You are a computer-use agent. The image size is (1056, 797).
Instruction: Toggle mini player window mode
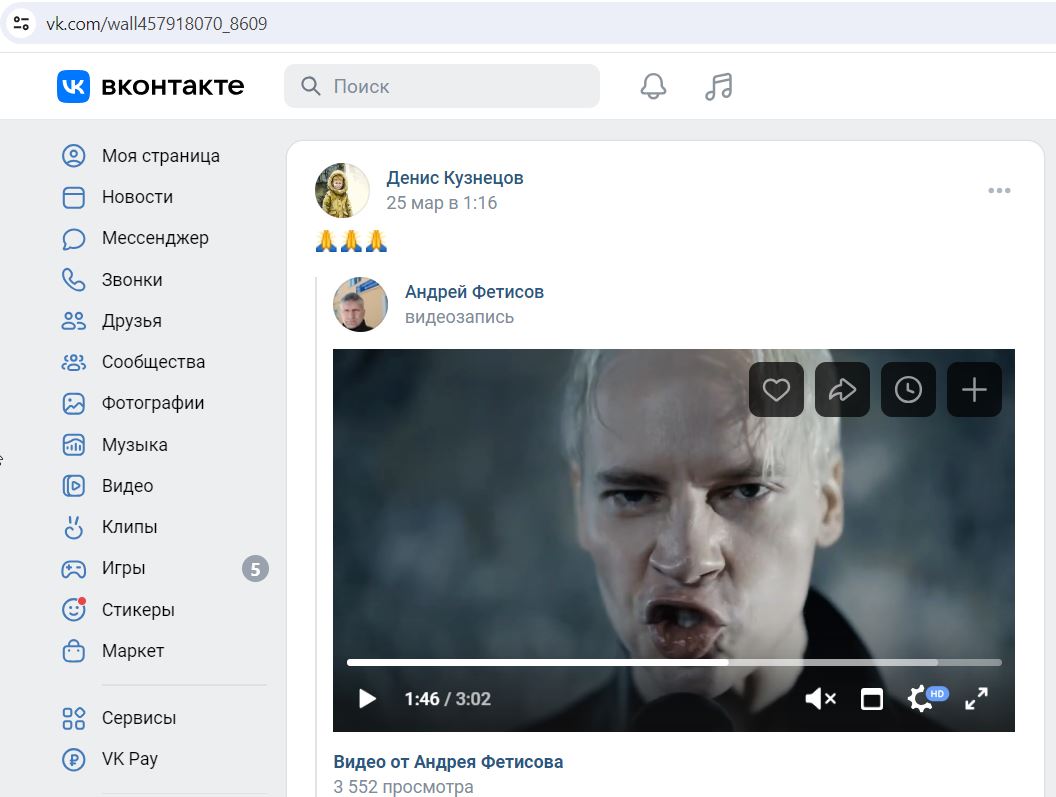871,699
